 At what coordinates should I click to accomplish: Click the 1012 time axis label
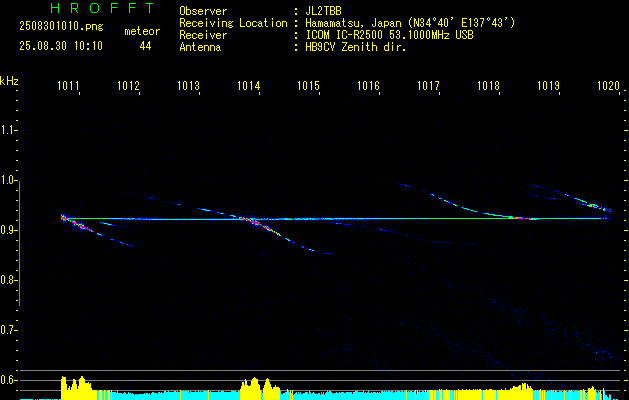[x=128, y=86]
